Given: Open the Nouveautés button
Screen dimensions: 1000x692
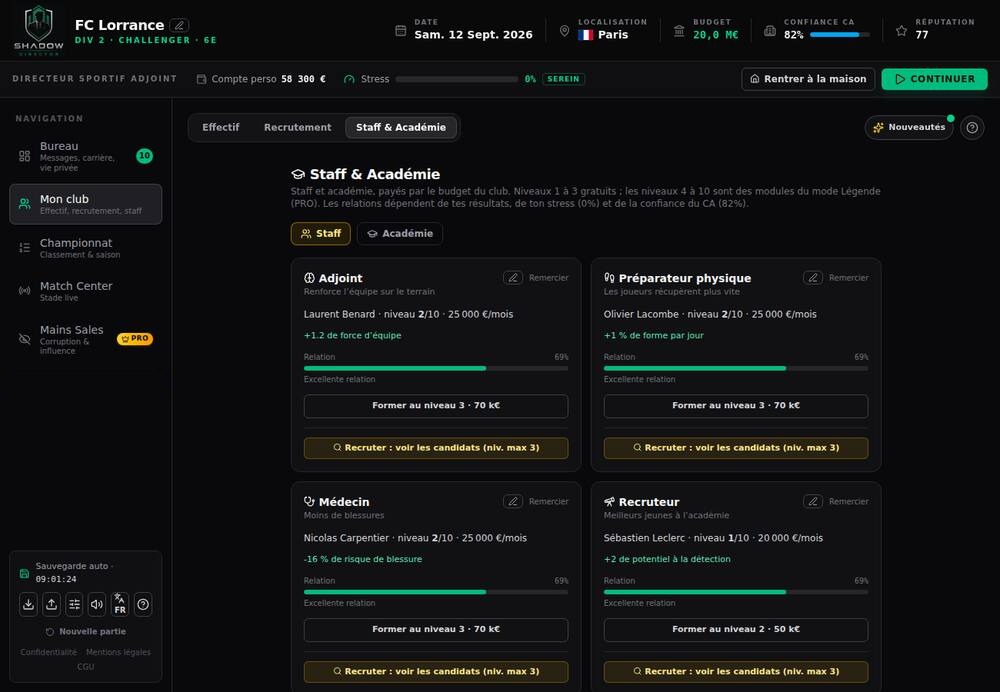Looking at the screenshot, I should pos(909,128).
